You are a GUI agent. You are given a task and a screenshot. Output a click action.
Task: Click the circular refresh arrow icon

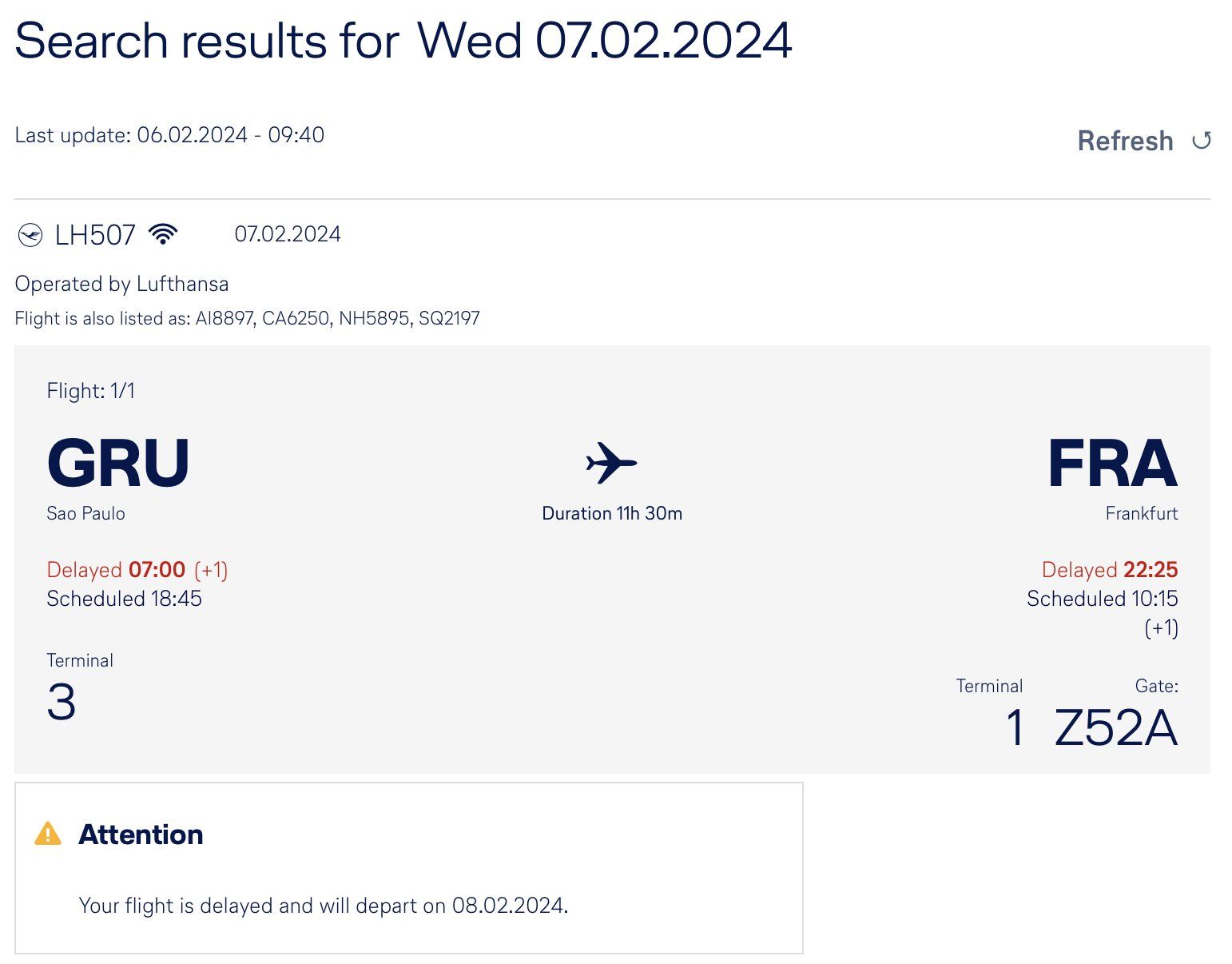point(1201,141)
